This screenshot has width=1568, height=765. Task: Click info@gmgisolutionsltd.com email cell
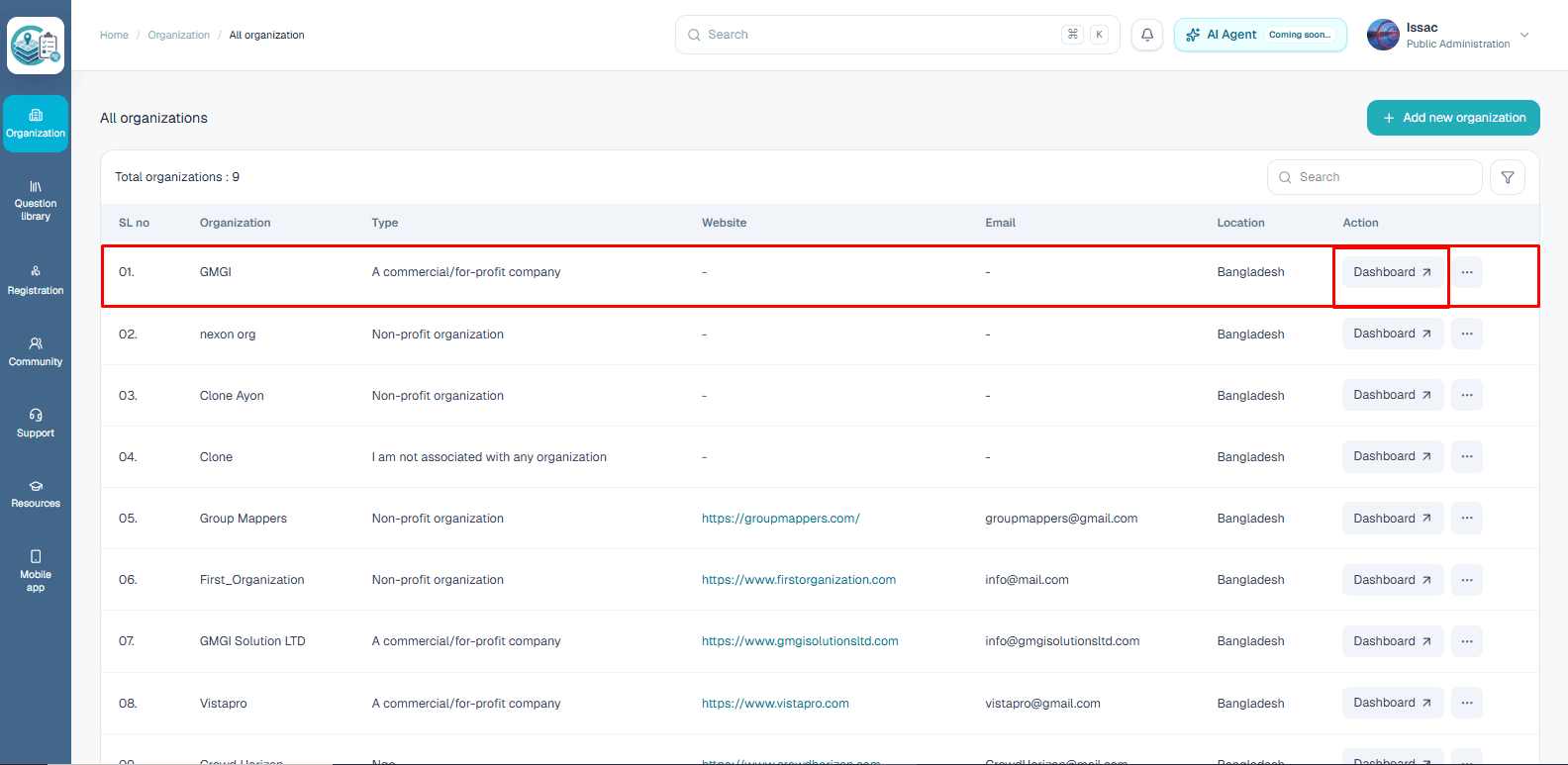[x=1062, y=641]
